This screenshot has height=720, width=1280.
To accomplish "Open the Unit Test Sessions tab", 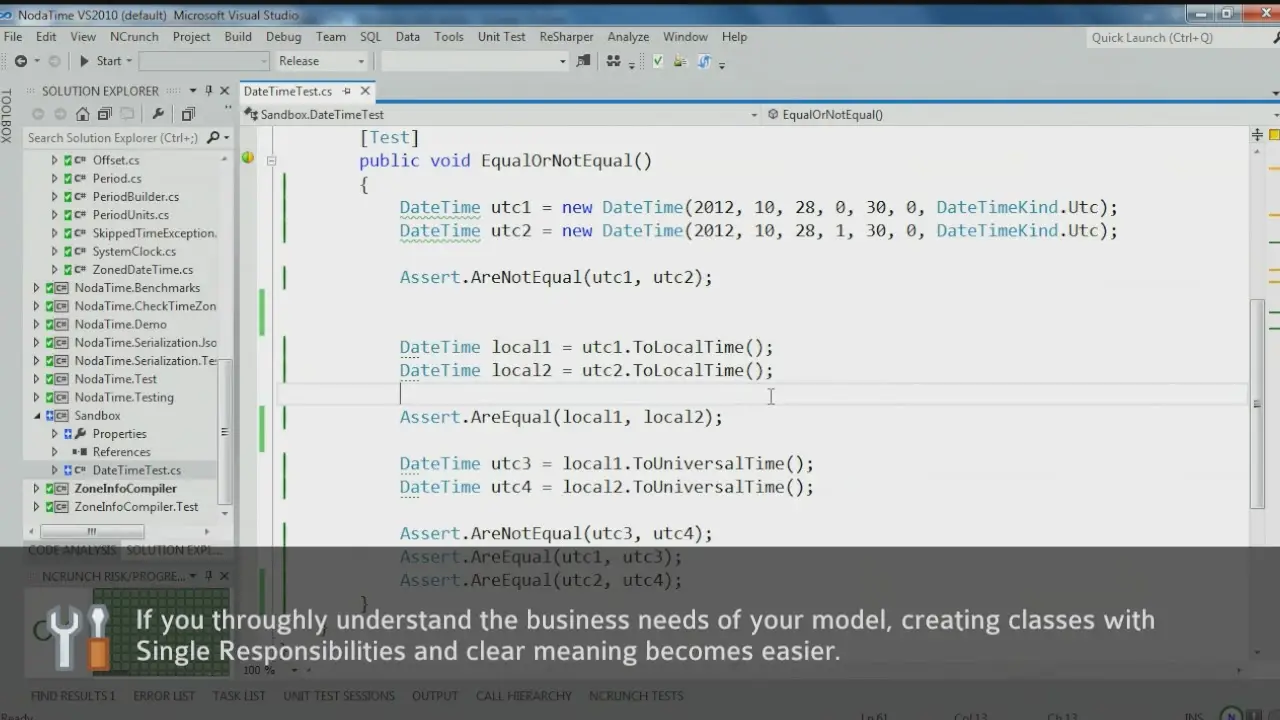I will coord(339,696).
